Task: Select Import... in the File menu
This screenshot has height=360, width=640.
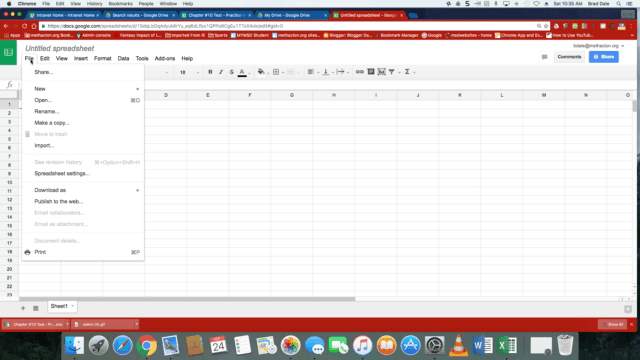Action: click(83, 145)
